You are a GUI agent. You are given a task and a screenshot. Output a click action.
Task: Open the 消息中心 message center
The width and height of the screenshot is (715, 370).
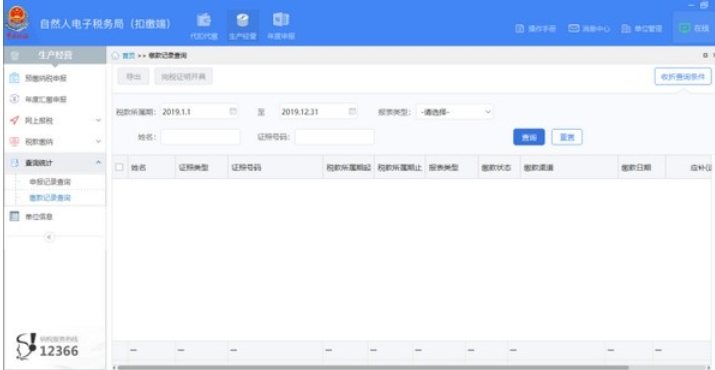tap(589, 28)
